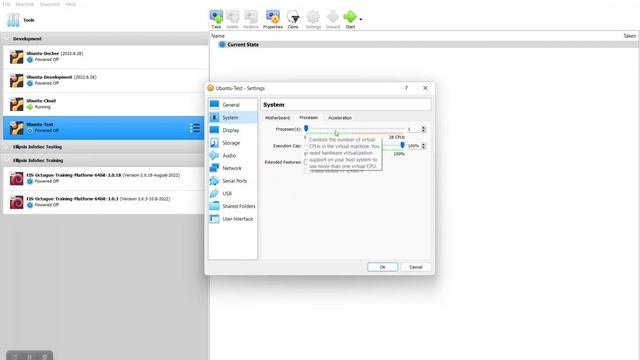Select the System settings category
Viewport: 640px width, 360px height.
pos(233,118)
